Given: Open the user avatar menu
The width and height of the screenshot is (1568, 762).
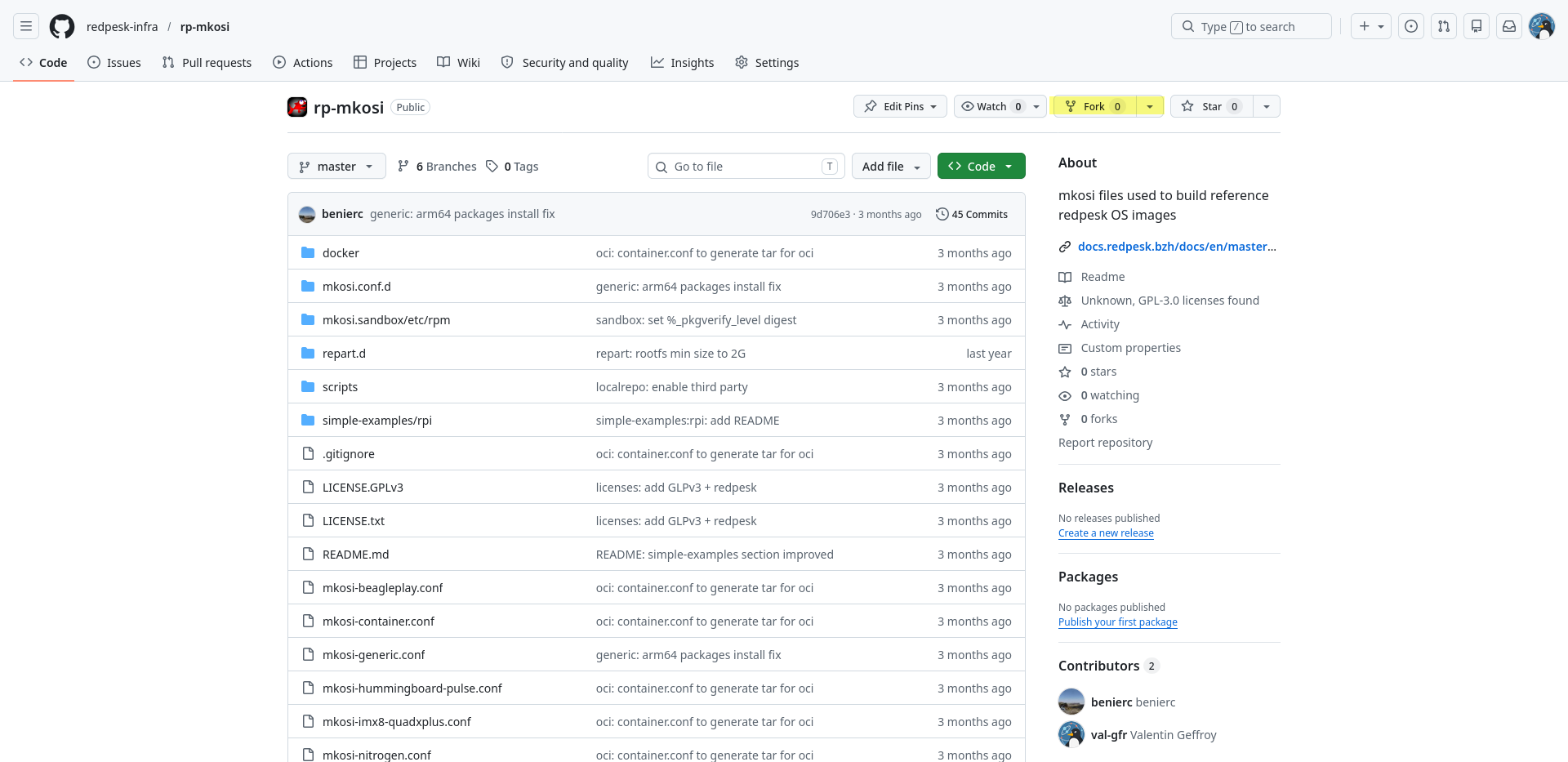Looking at the screenshot, I should (1542, 27).
